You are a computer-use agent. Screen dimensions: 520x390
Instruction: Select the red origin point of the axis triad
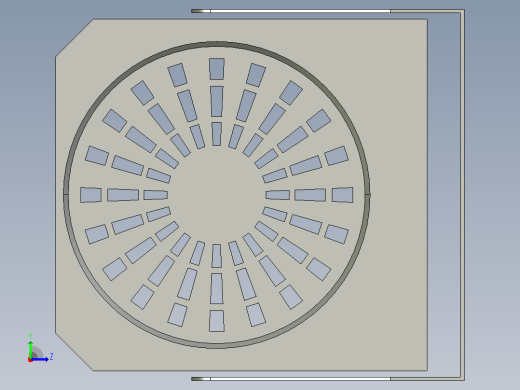[x=30, y=360]
